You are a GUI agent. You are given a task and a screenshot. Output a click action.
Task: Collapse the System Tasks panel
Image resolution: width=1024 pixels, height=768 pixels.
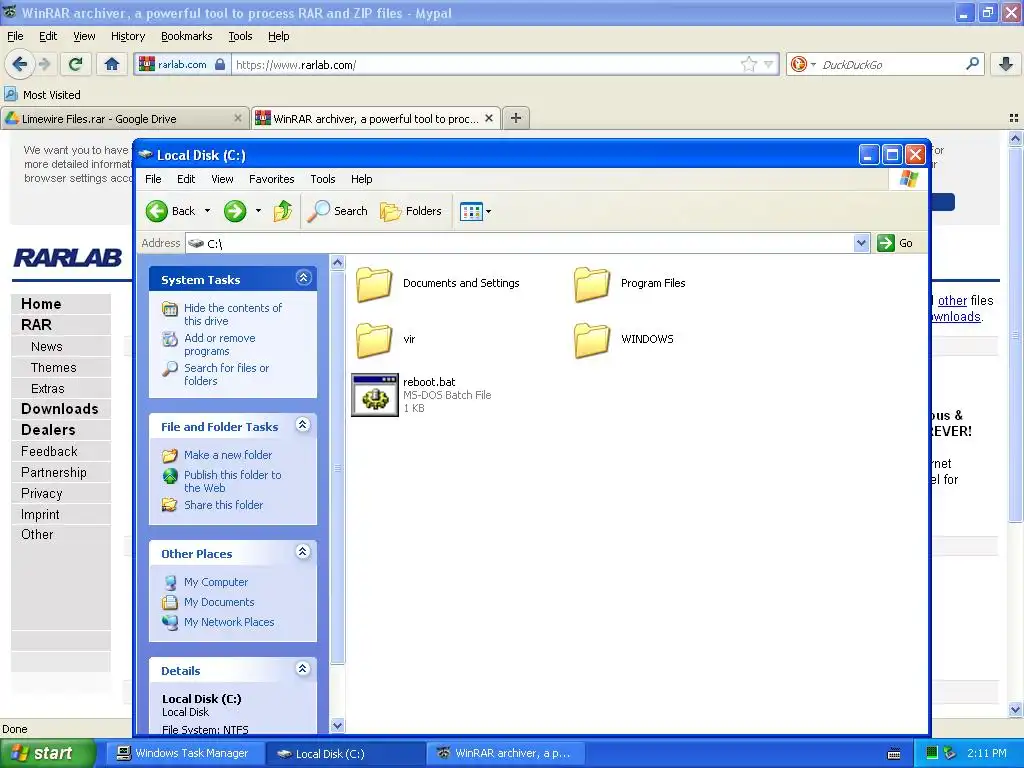pos(303,278)
